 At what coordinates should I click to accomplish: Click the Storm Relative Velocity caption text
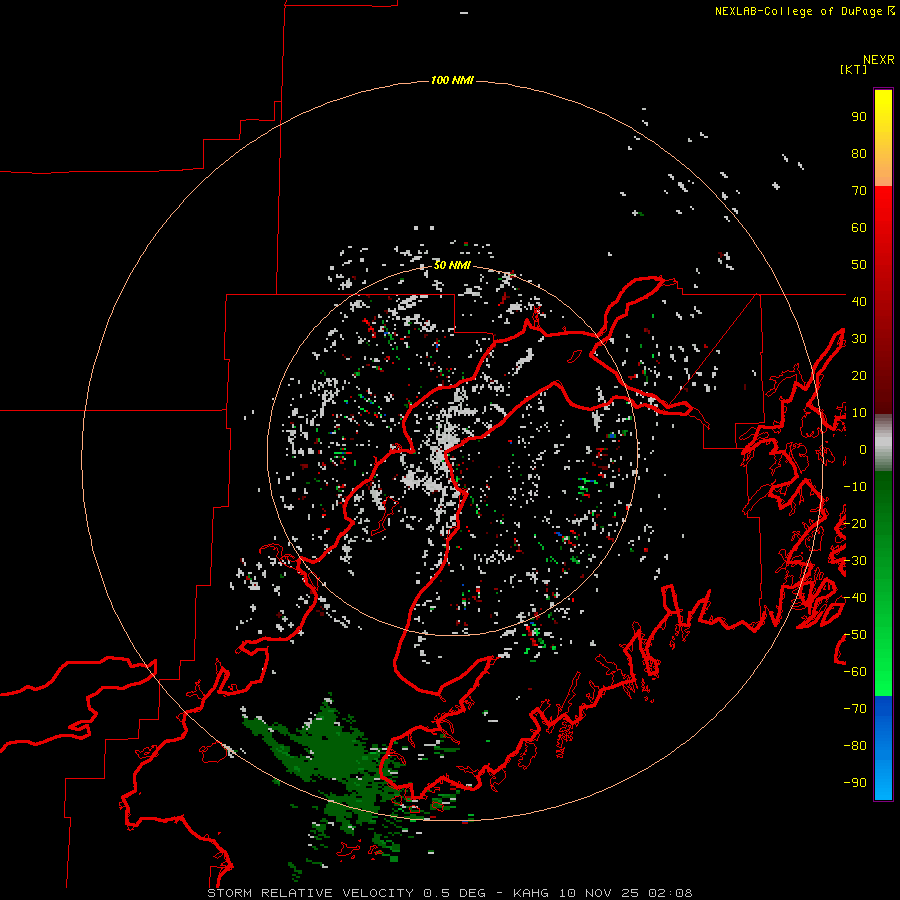click(449, 893)
